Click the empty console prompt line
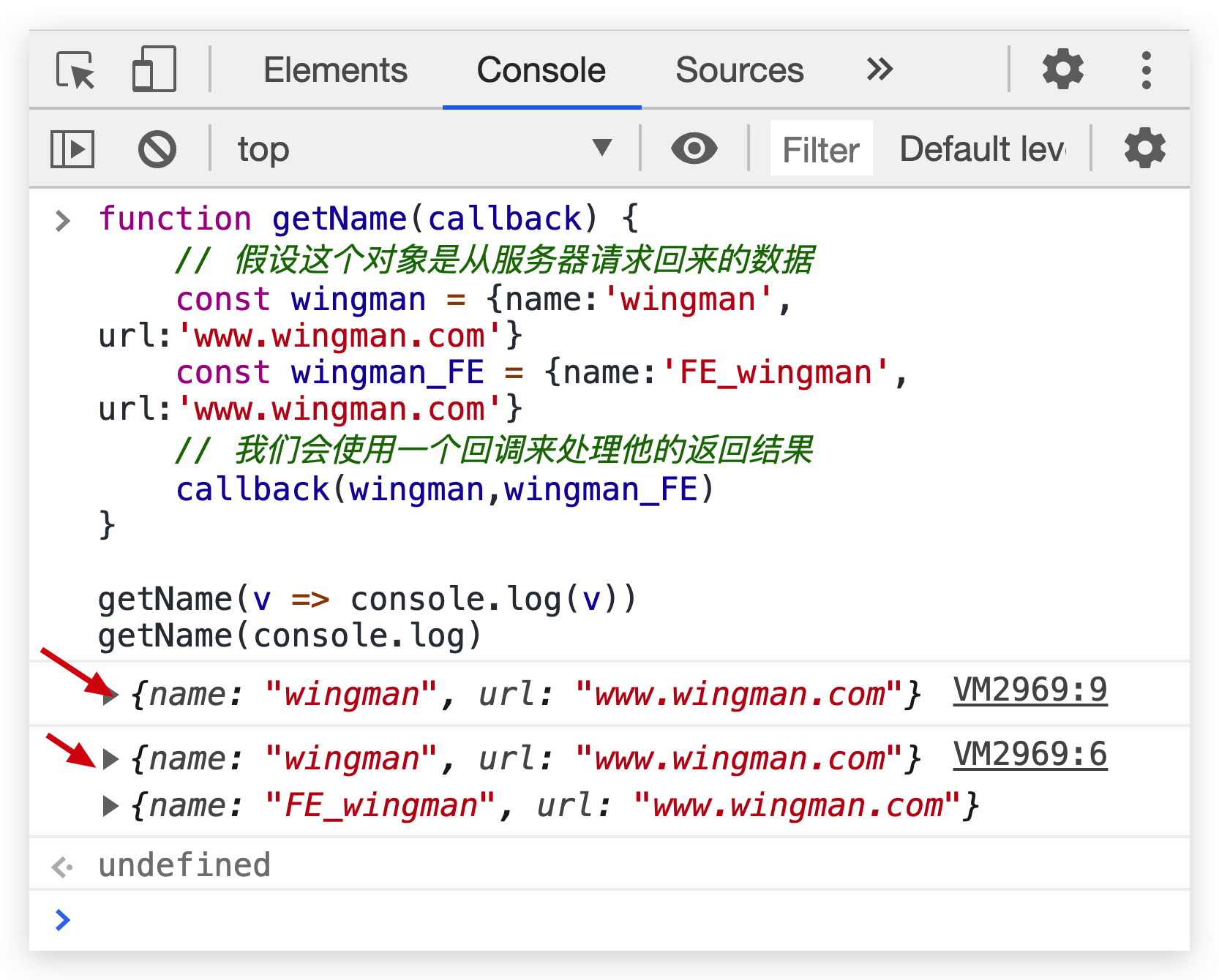Image resolution: width=1219 pixels, height=980 pixels. click(x=585, y=920)
